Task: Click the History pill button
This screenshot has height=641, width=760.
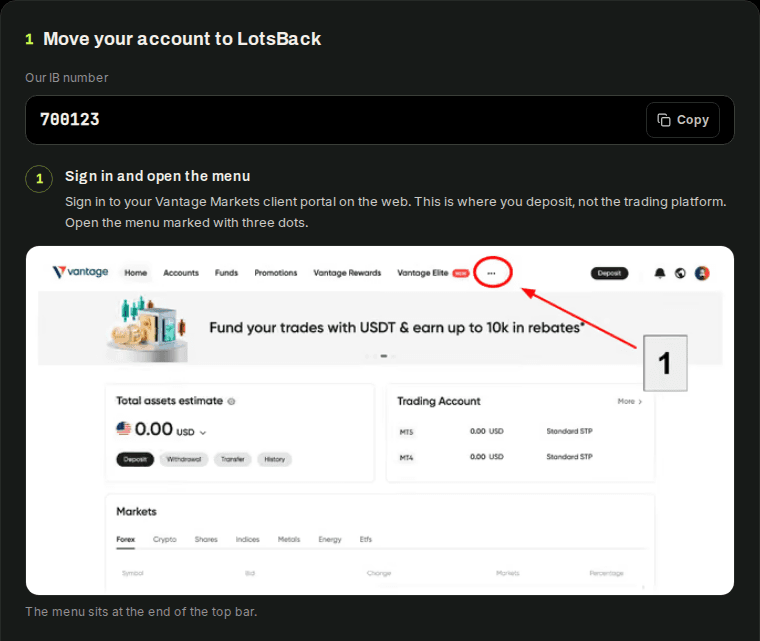Action: 274,459
